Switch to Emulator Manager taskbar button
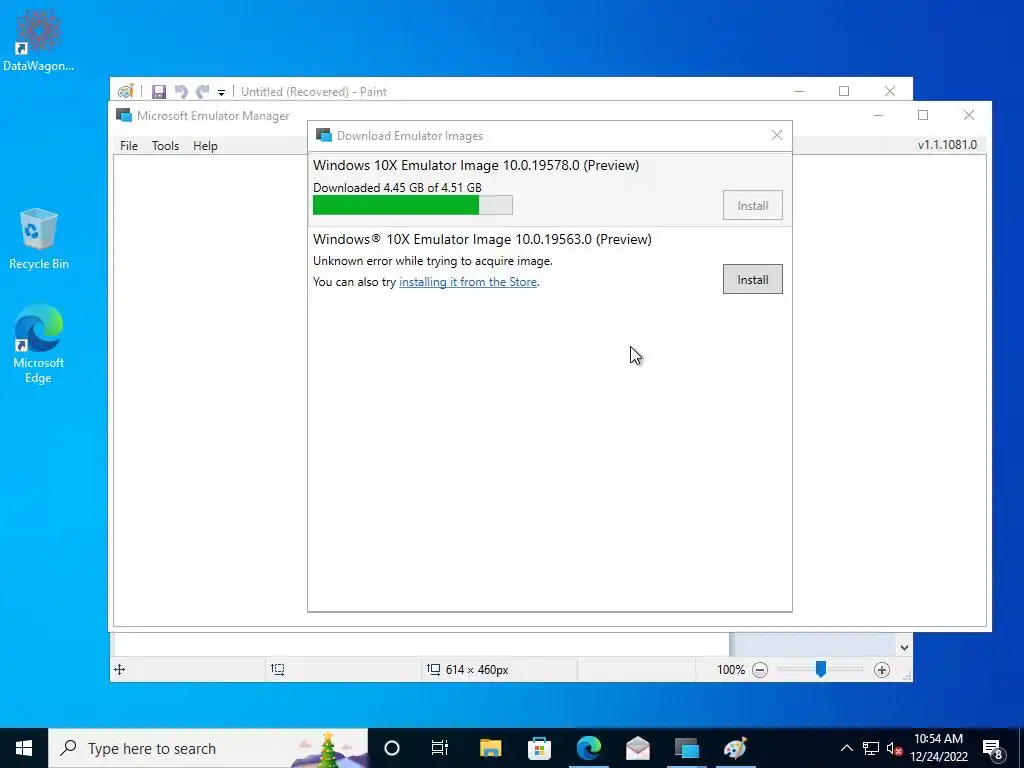This screenshot has height=768, width=1024. click(x=686, y=748)
